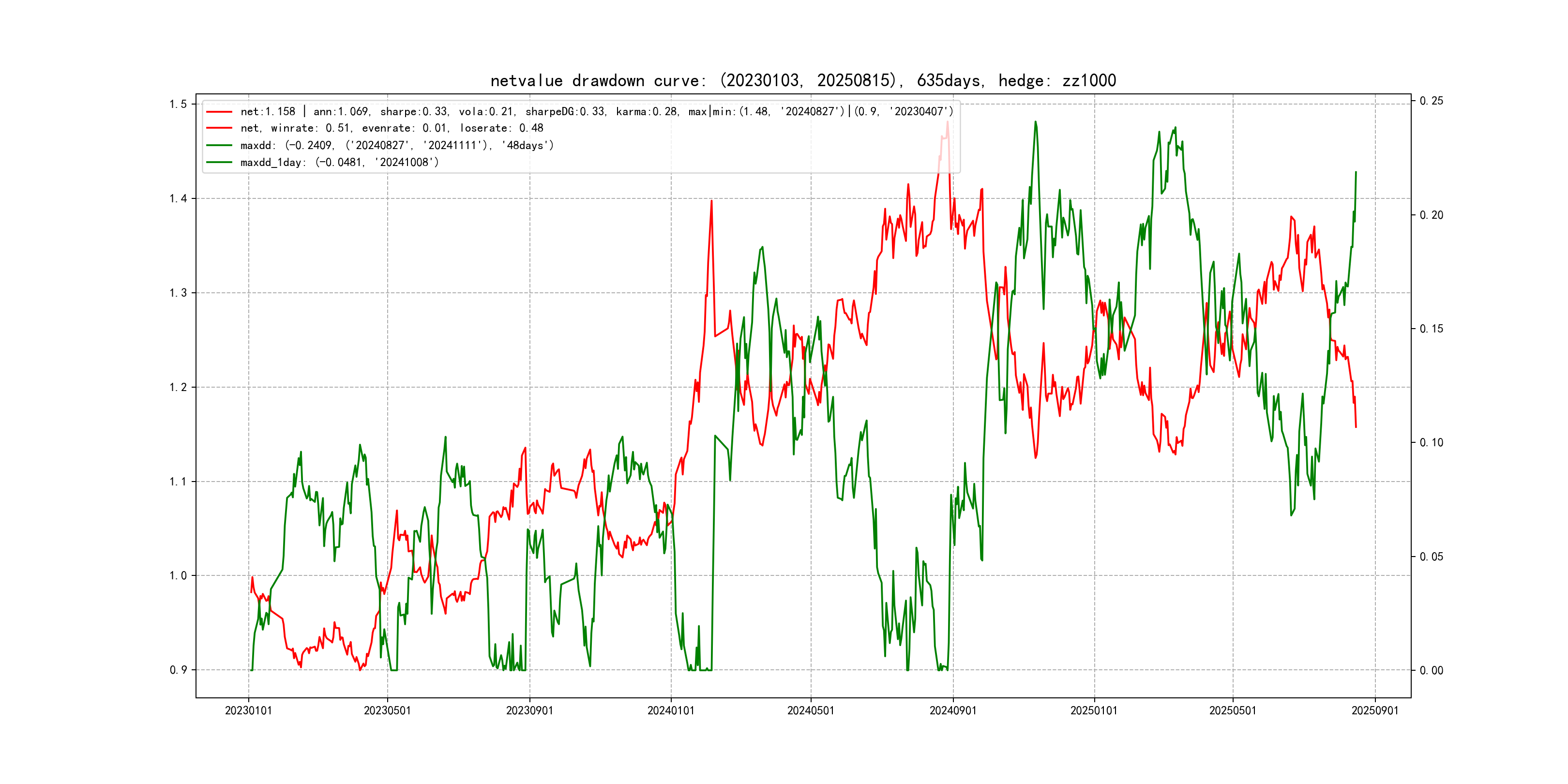Click left y-axis tick label 0.9
This screenshot has height=784, width=1568.
pyautogui.click(x=179, y=670)
